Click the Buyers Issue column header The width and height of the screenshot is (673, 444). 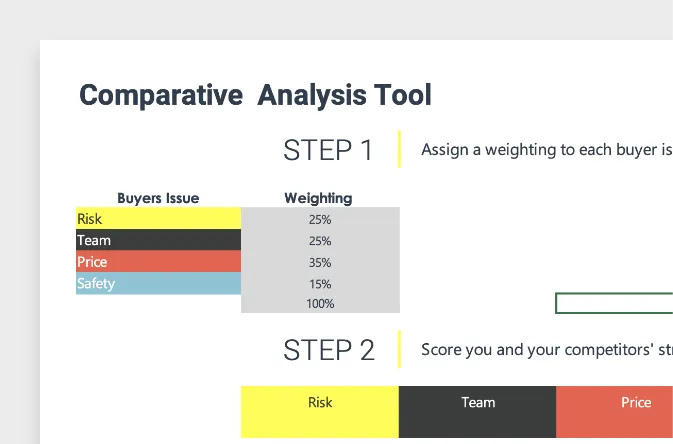coord(158,198)
